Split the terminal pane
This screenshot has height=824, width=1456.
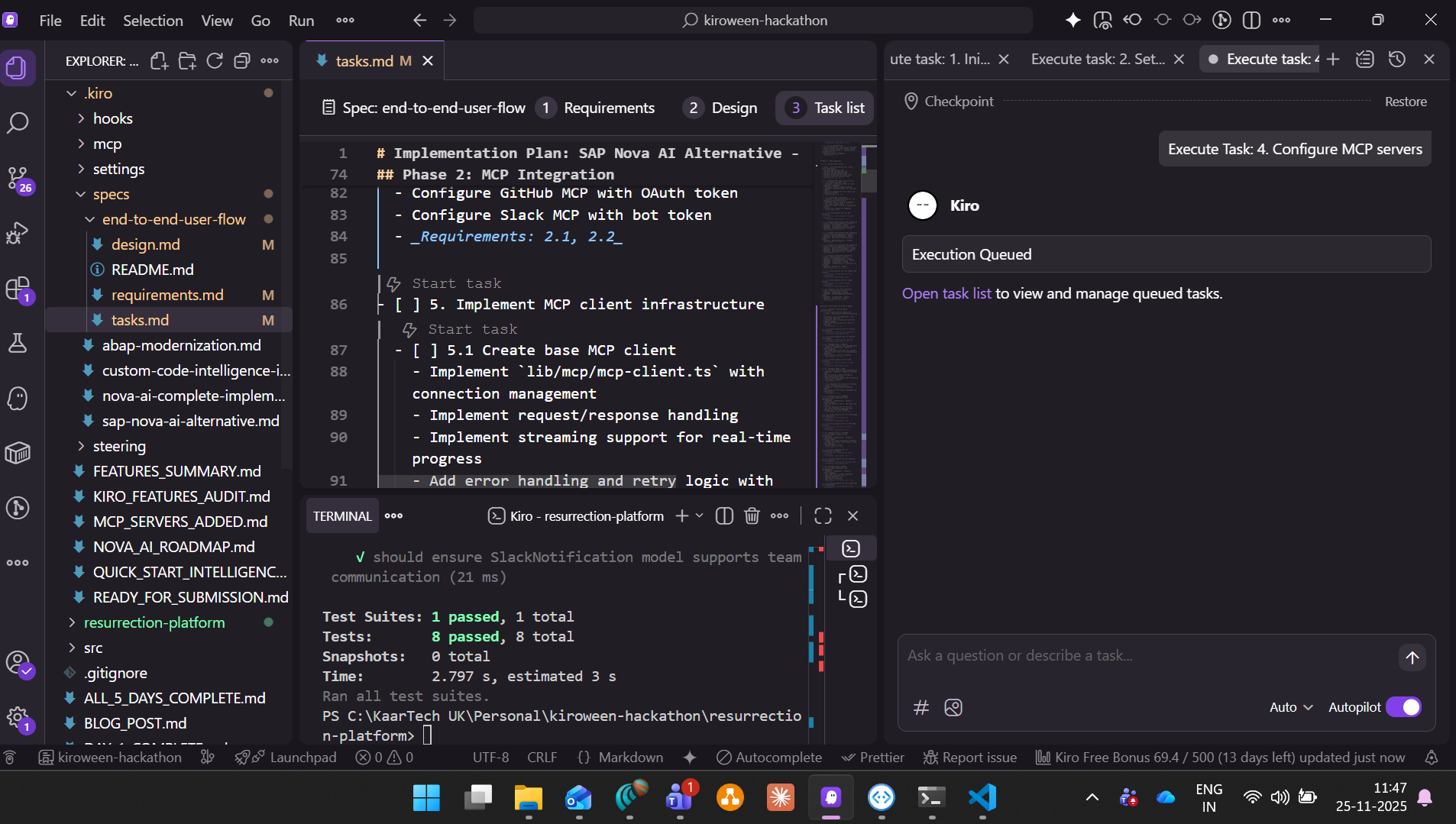(724, 516)
